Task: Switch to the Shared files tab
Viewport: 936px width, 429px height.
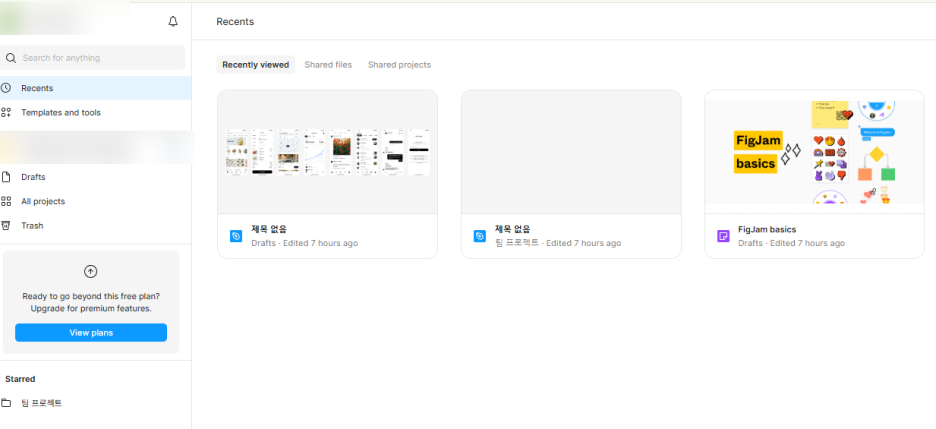Action: [x=328, y=64]
